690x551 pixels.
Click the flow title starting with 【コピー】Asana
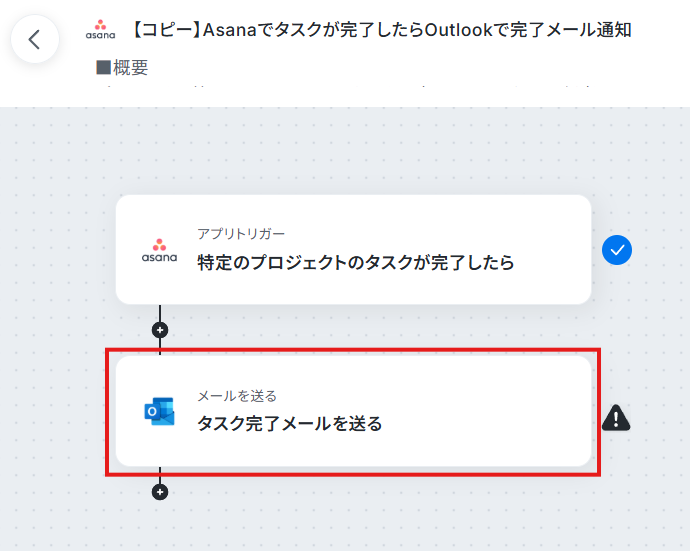pyautogui.click(x=381, y=30)
